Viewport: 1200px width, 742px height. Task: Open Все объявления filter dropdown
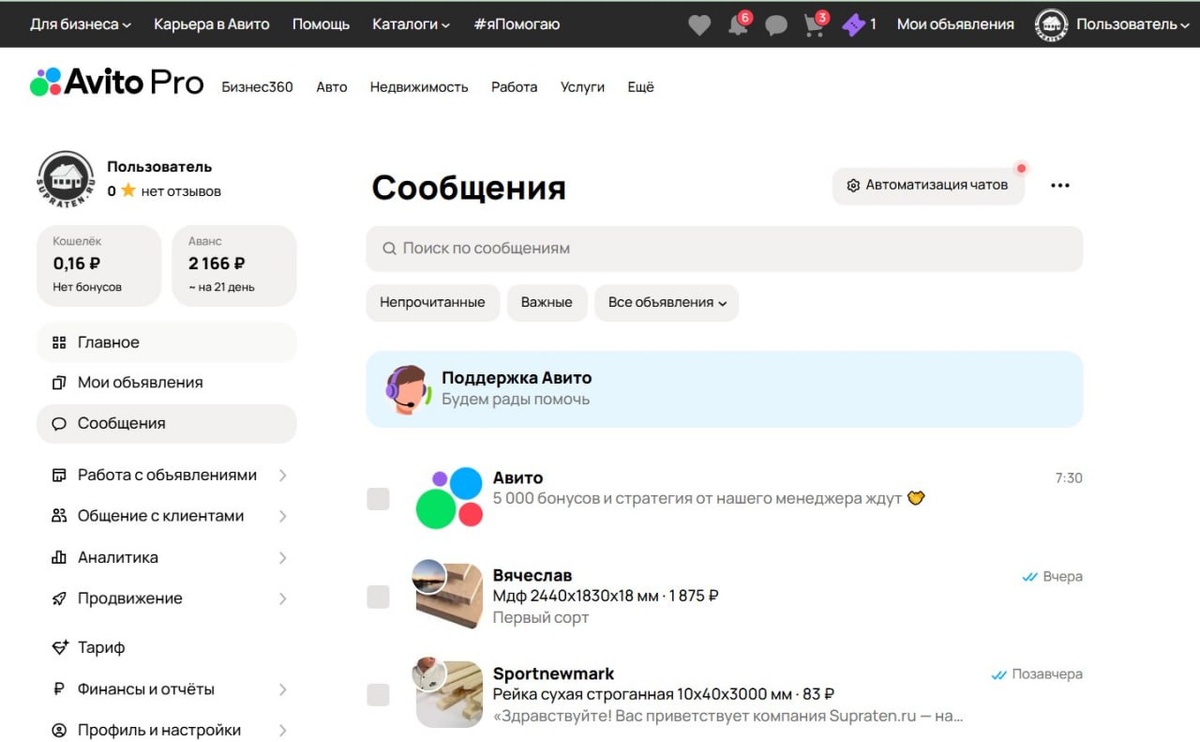[667, 302]
